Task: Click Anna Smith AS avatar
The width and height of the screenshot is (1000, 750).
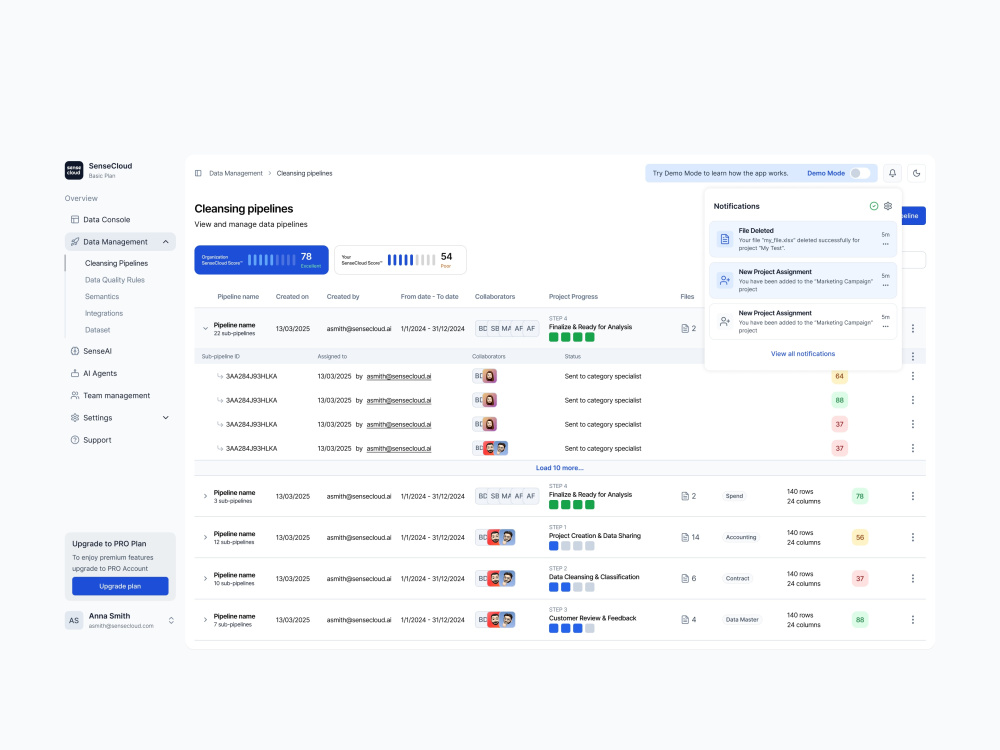Action: pos(74,621)
